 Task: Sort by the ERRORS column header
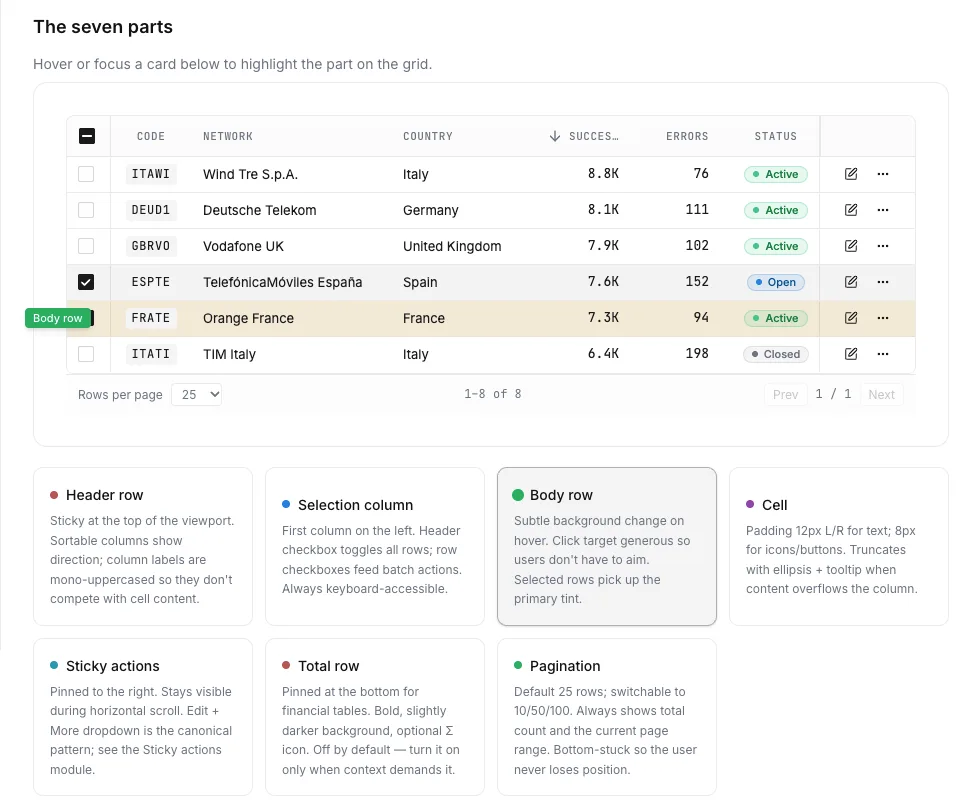pyautogui.click(x=687, y=136)
